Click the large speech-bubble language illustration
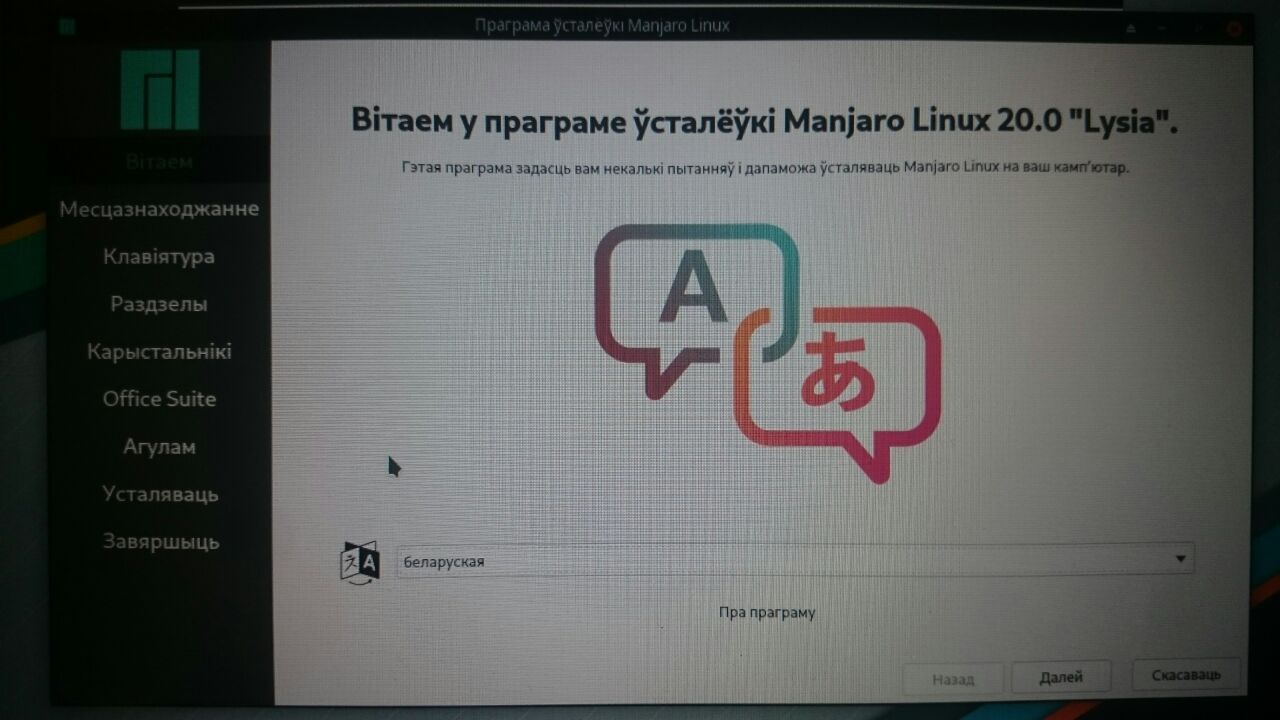Screen dimensions: 1280x720 (768, 353)
